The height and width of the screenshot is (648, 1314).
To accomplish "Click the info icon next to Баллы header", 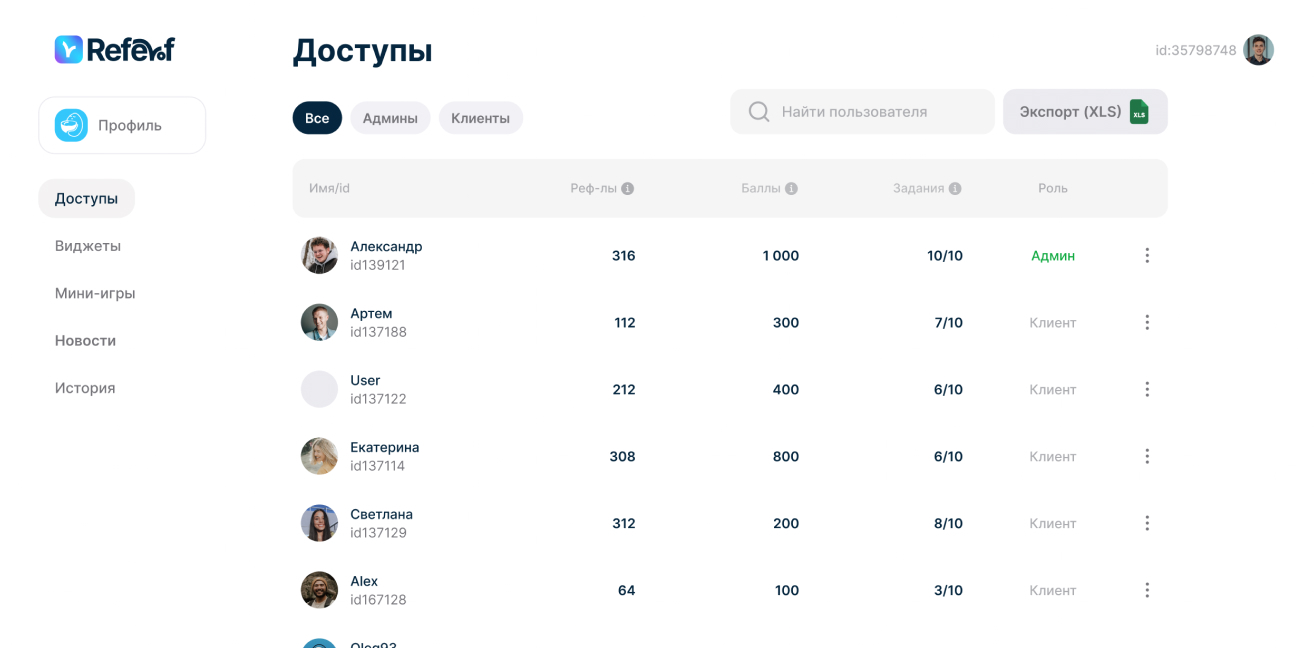I will pyautogui.click(x=793, y=186).
